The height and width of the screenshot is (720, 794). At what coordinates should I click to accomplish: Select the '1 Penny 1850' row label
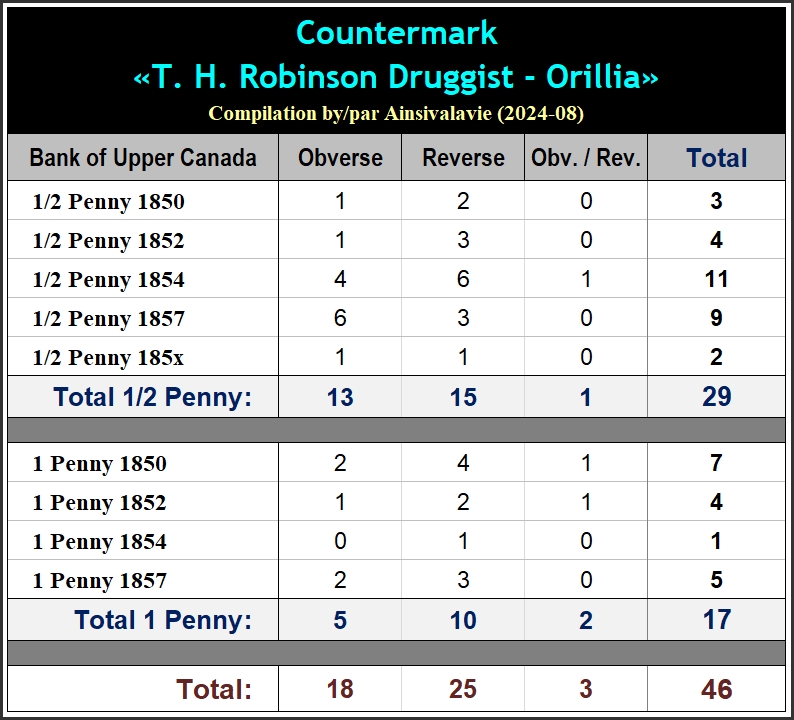click(x=99, y=463)
